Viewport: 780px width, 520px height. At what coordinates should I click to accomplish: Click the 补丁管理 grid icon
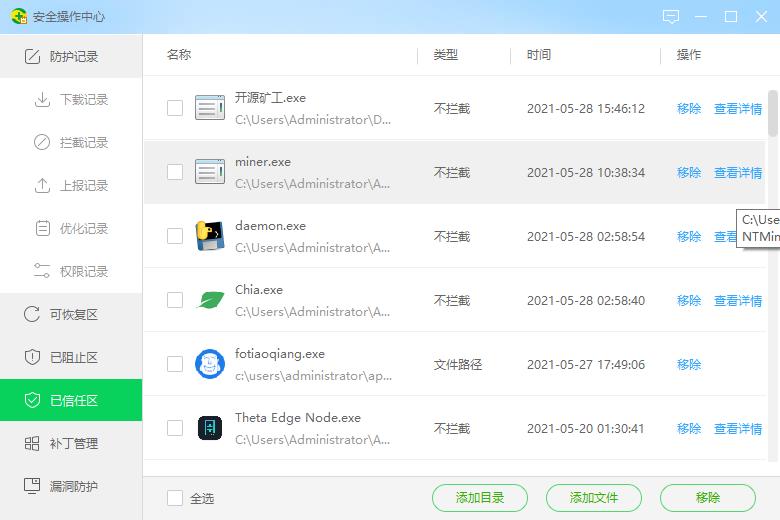pos(32,443)
